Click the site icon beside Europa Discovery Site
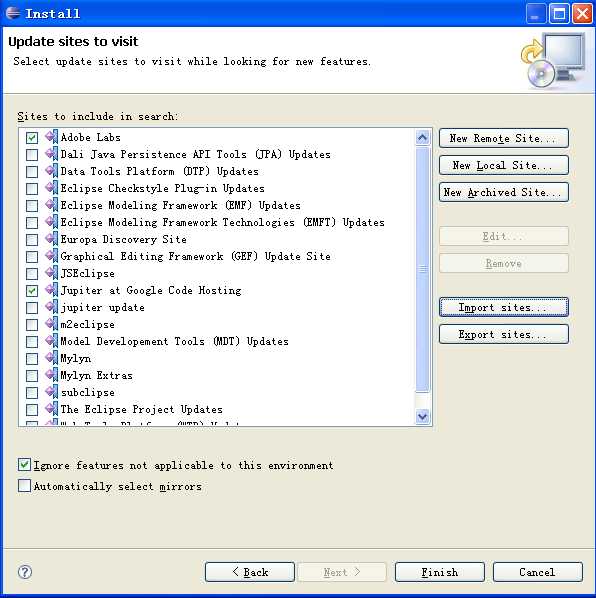The height and width of the screenshot is (598, 596). coord(51,239)
